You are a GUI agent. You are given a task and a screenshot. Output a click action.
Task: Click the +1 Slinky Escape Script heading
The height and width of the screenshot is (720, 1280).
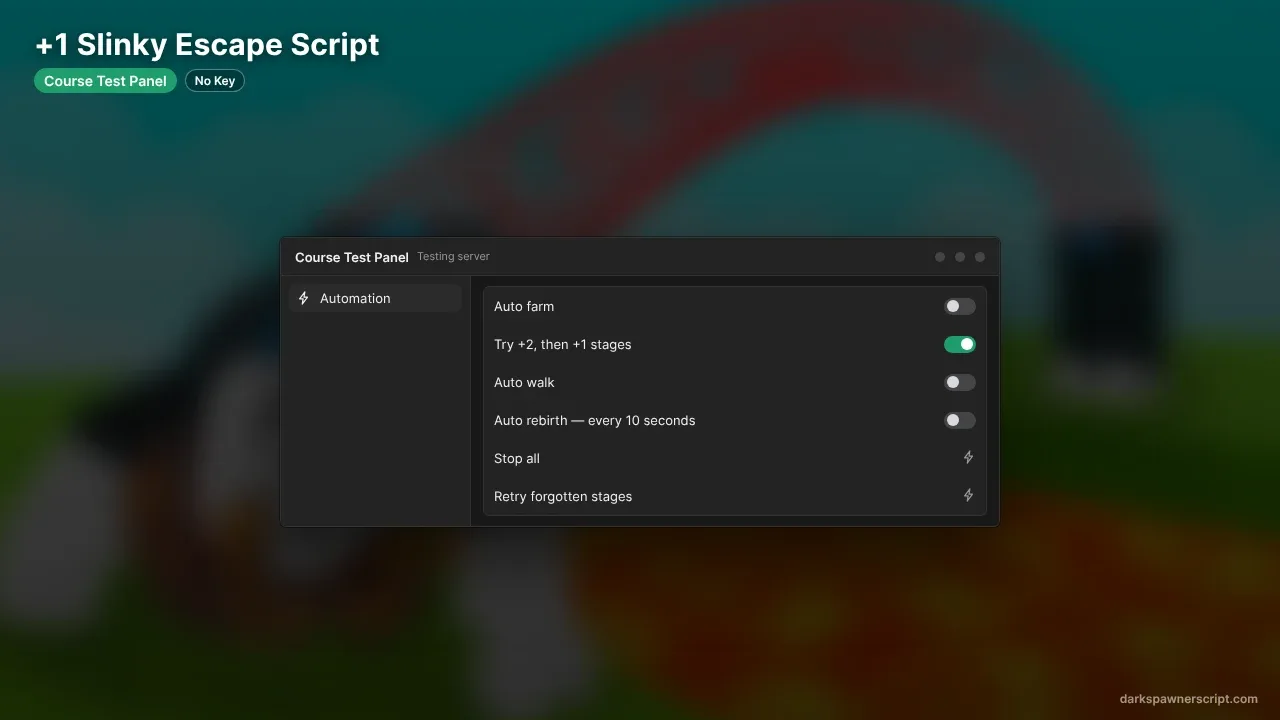coord(207,45)
